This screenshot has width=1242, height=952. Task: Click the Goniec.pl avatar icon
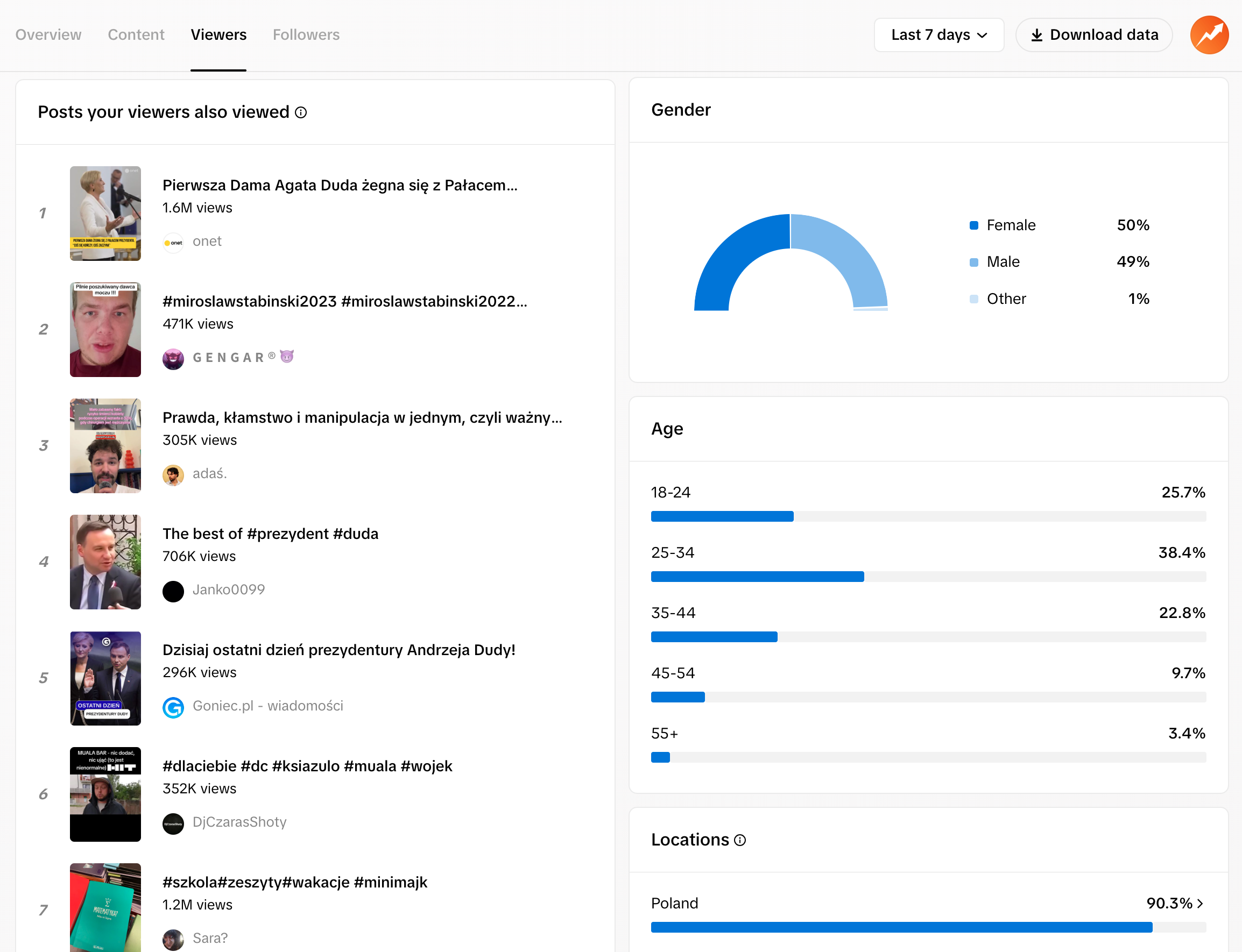173,707
